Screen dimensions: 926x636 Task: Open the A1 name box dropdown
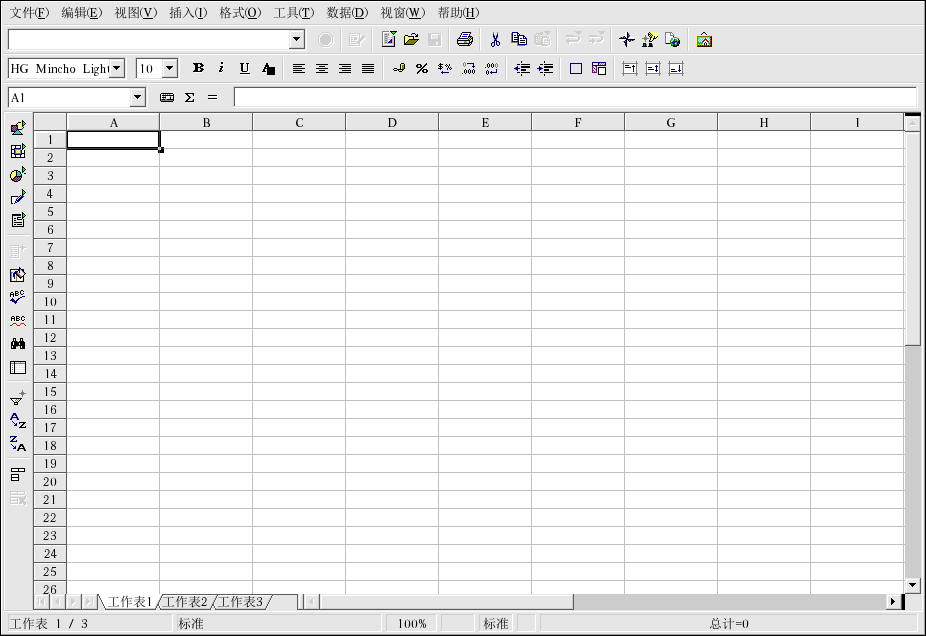click(x=138, y=98)
